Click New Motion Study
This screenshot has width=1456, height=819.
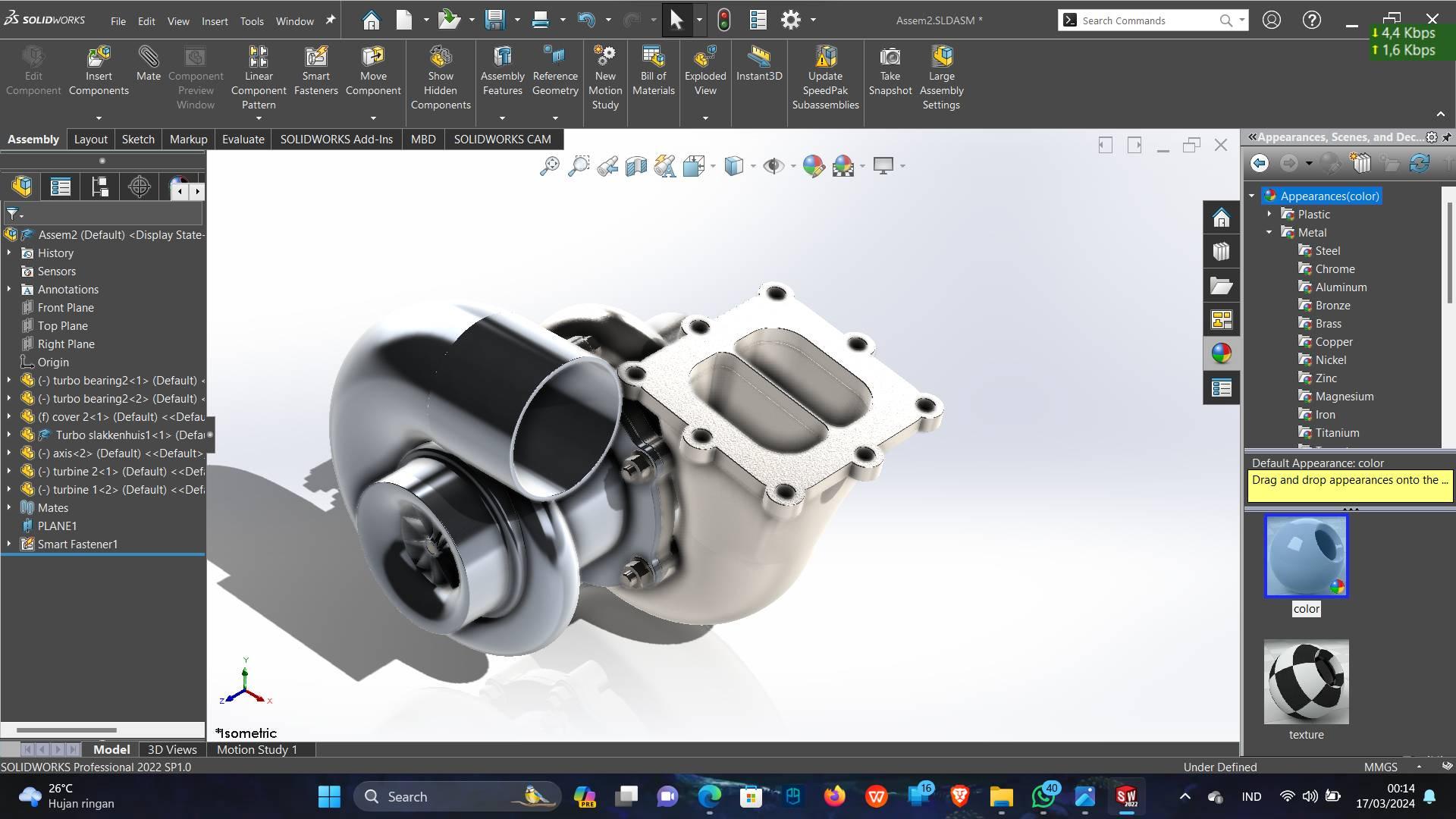[605, 77]
